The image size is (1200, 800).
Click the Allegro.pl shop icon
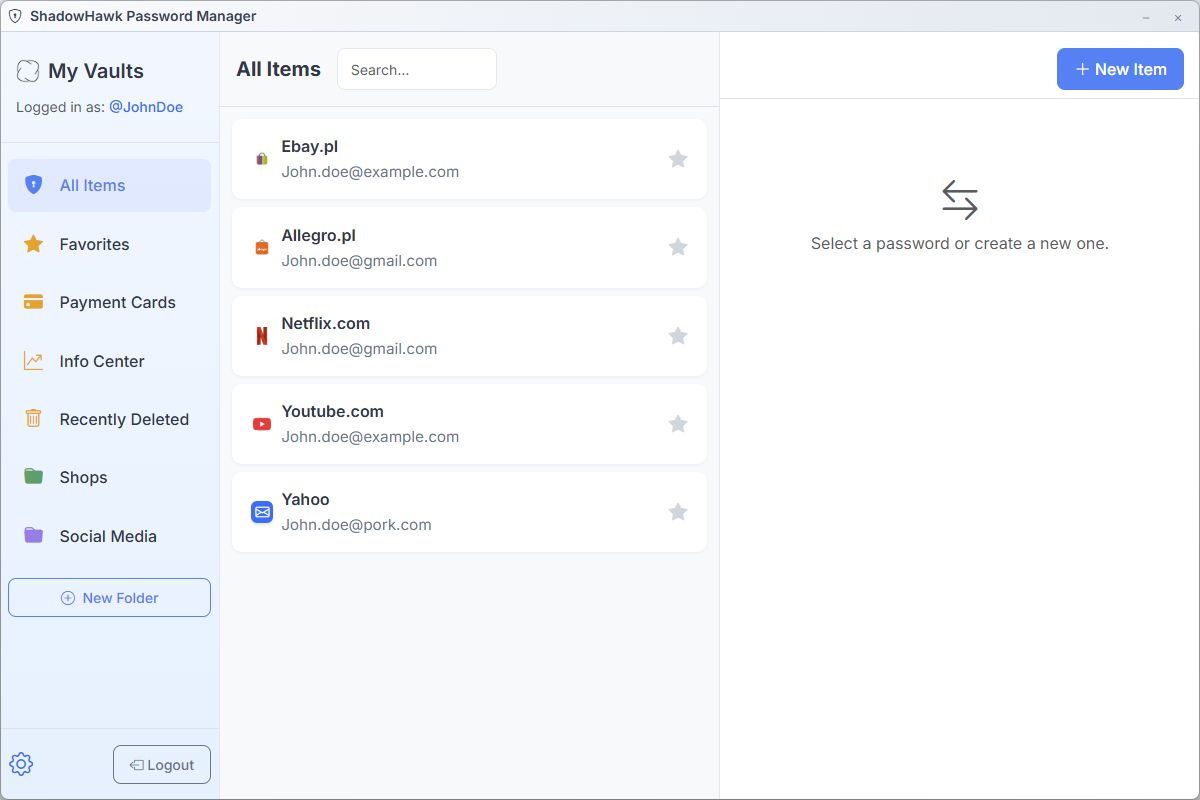pyautogui.click(x=261, y=247)
